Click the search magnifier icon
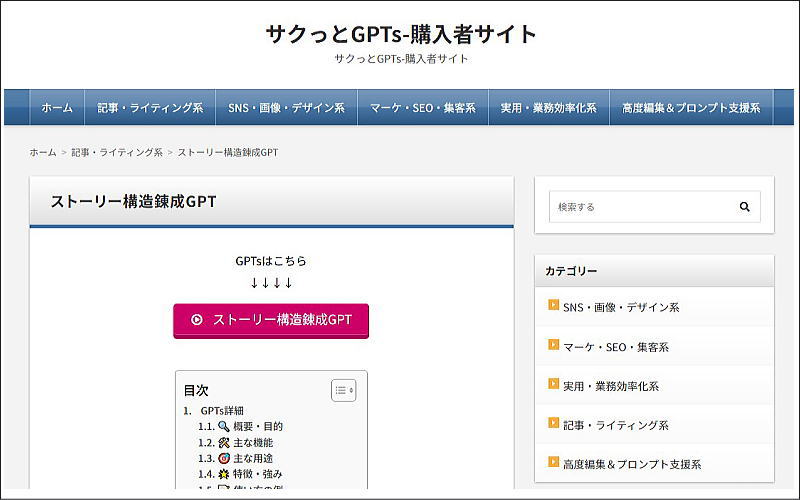 click(744, 207)
